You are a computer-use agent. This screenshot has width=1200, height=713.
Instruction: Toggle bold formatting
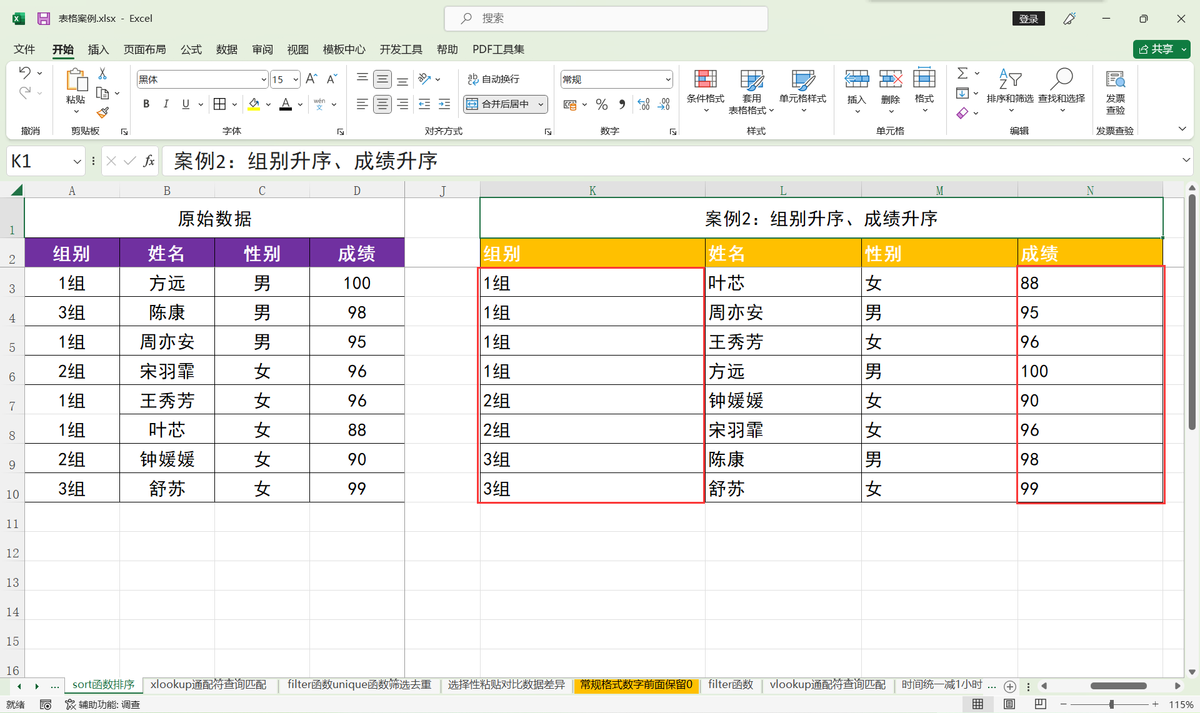tap(146, 104)
